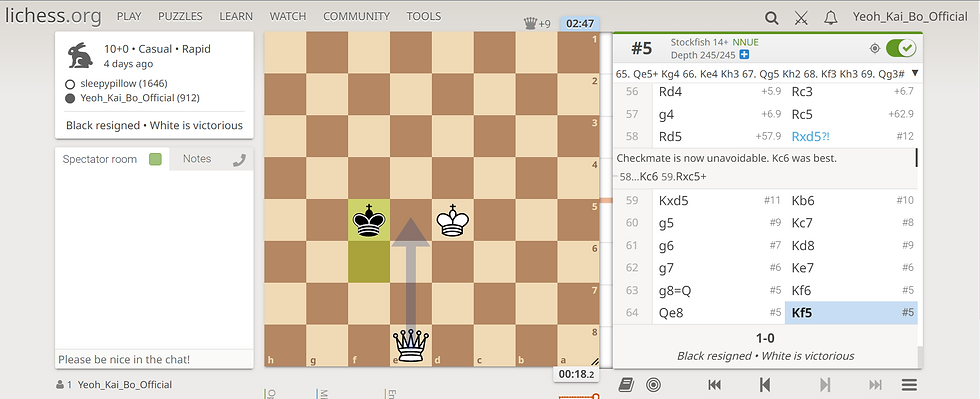Open the WATCH menu
Image resolution: width=980 pixels, height=399 pixels.
288,16
